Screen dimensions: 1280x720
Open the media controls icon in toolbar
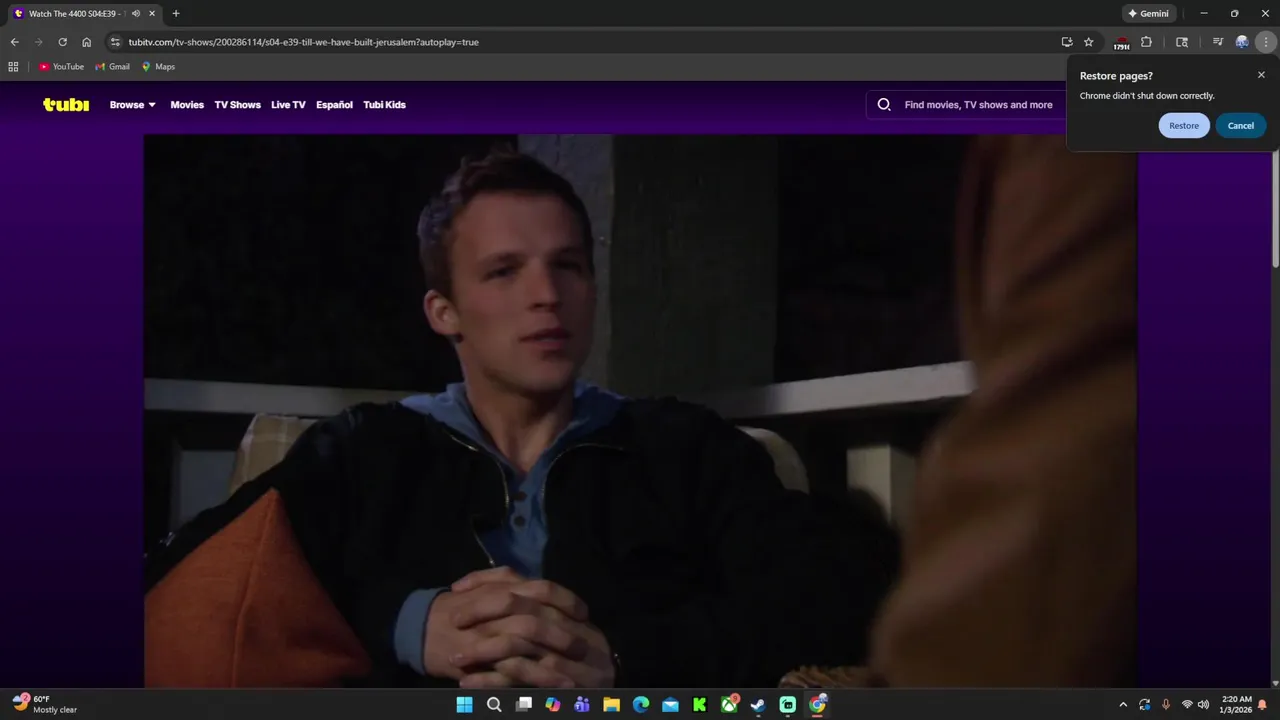point(1218,42)
